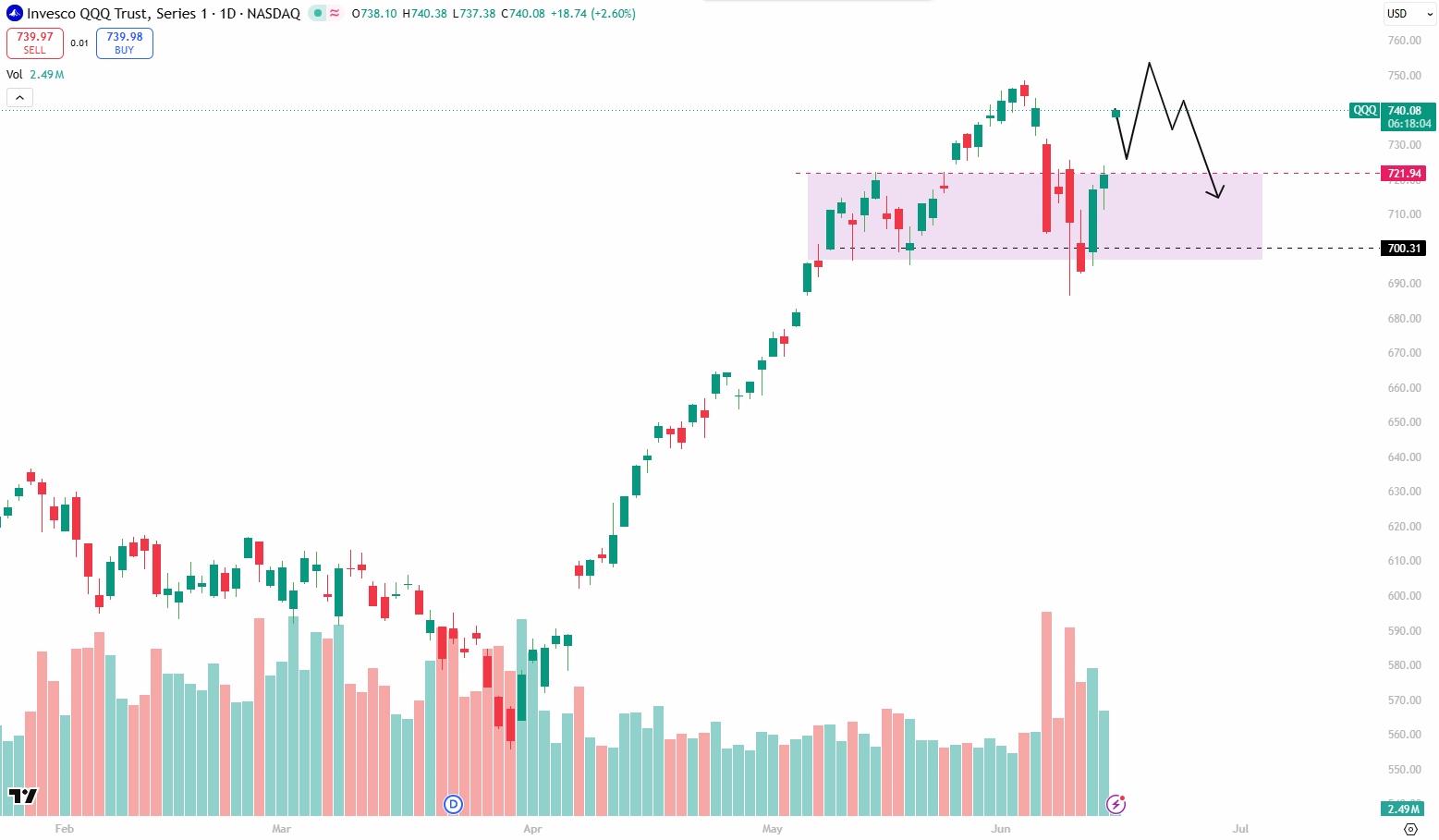Click the dividend 'D' marker on time axis
The height and width of the screenshot is (840, 1439).
[453, 804]
